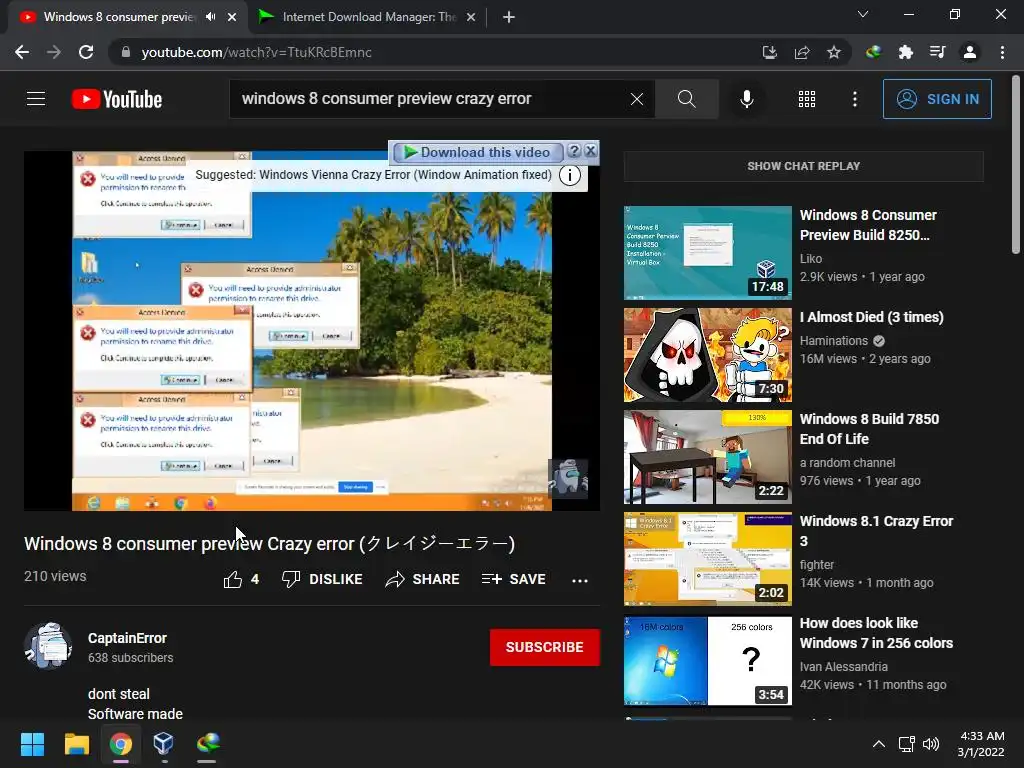The height and width of the screenshot is (768, 1024).
Task: Bookmark this page with the star
Action: pyautogui.click(x=834, y=52)
